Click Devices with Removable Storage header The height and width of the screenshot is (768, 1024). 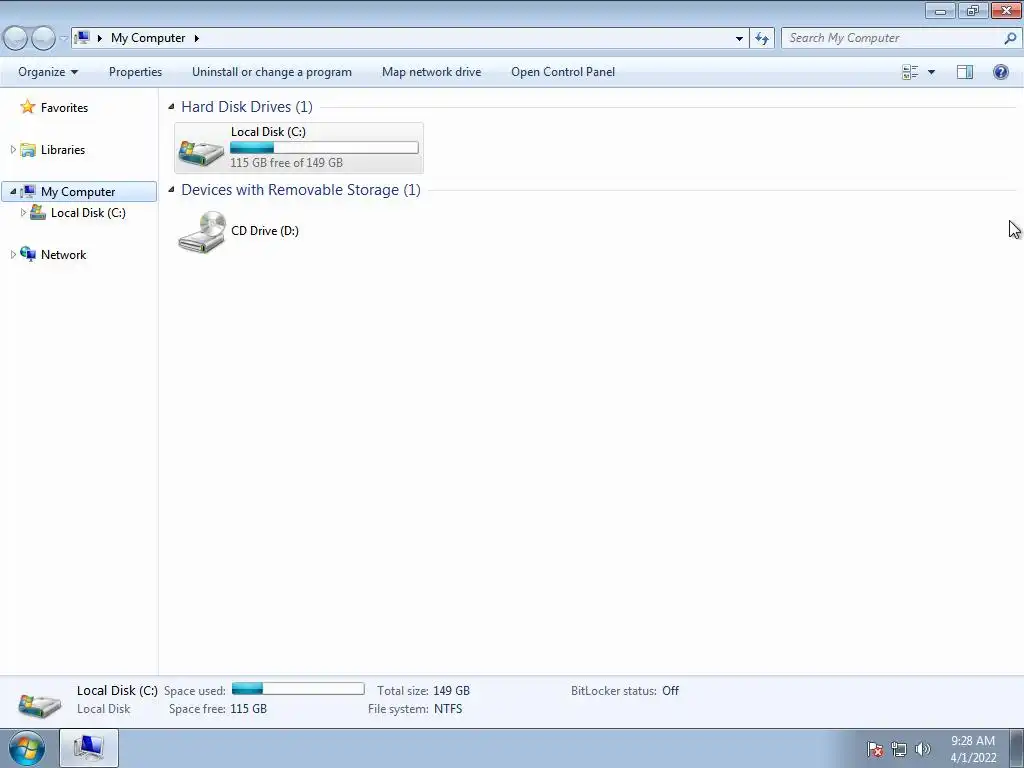301,189
